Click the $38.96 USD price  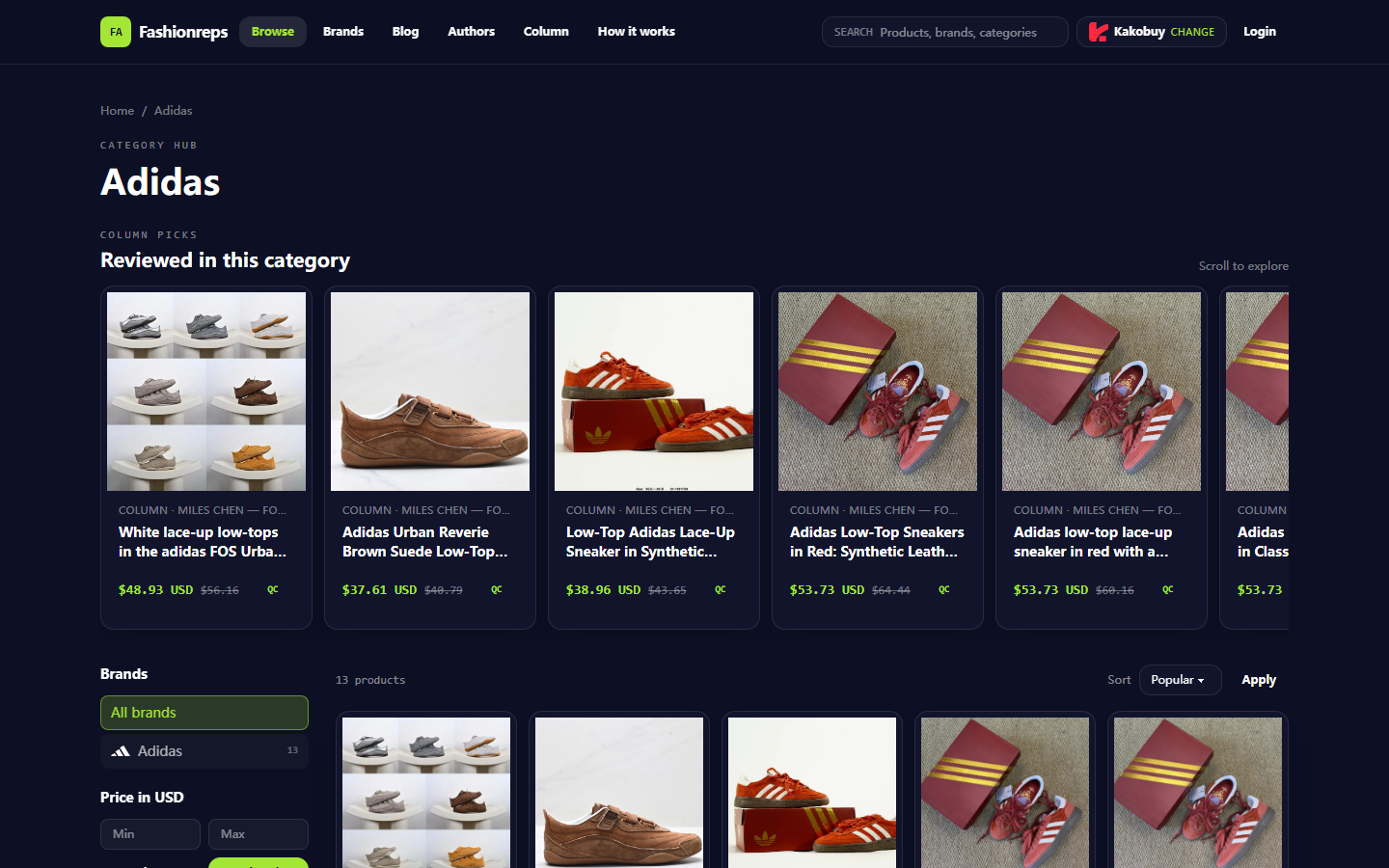[x=603, y=589]
